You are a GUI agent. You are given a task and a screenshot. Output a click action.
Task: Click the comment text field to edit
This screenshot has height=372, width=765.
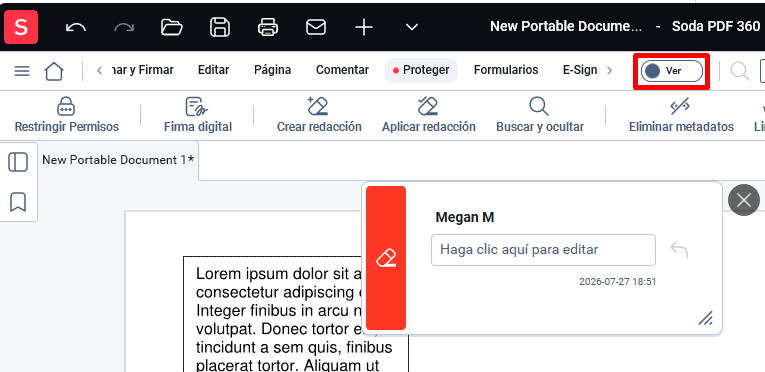pos(543,250)
